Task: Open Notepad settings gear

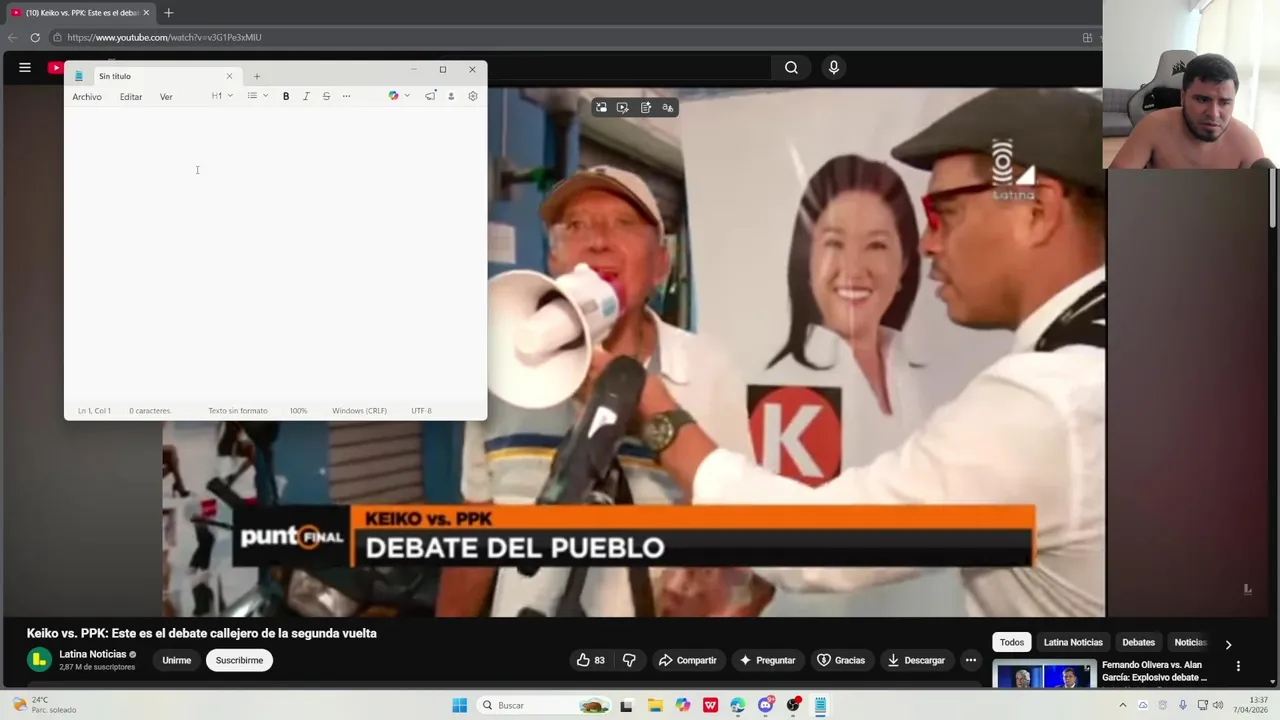Action: click(x=473, y=96)
